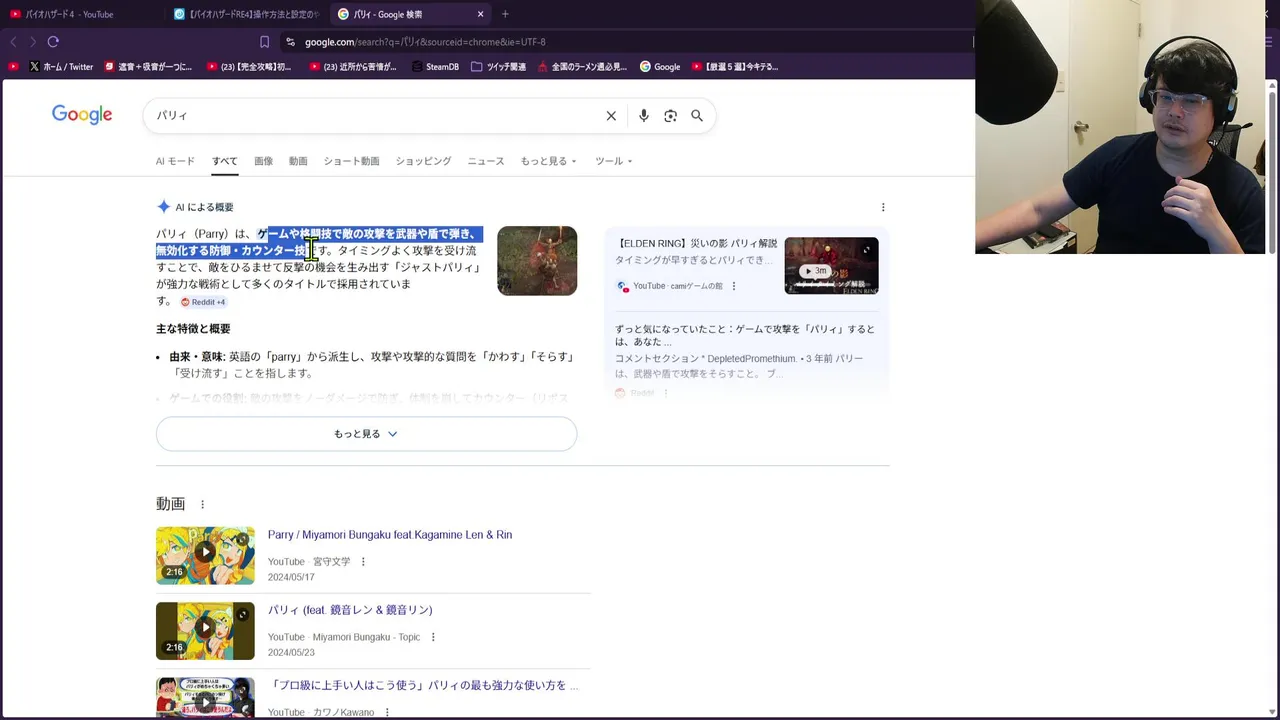Viewport: 1280px width, 720px height.
Task: Click the webcam overlay of the streamer
Action: (x=1121, y=127)
